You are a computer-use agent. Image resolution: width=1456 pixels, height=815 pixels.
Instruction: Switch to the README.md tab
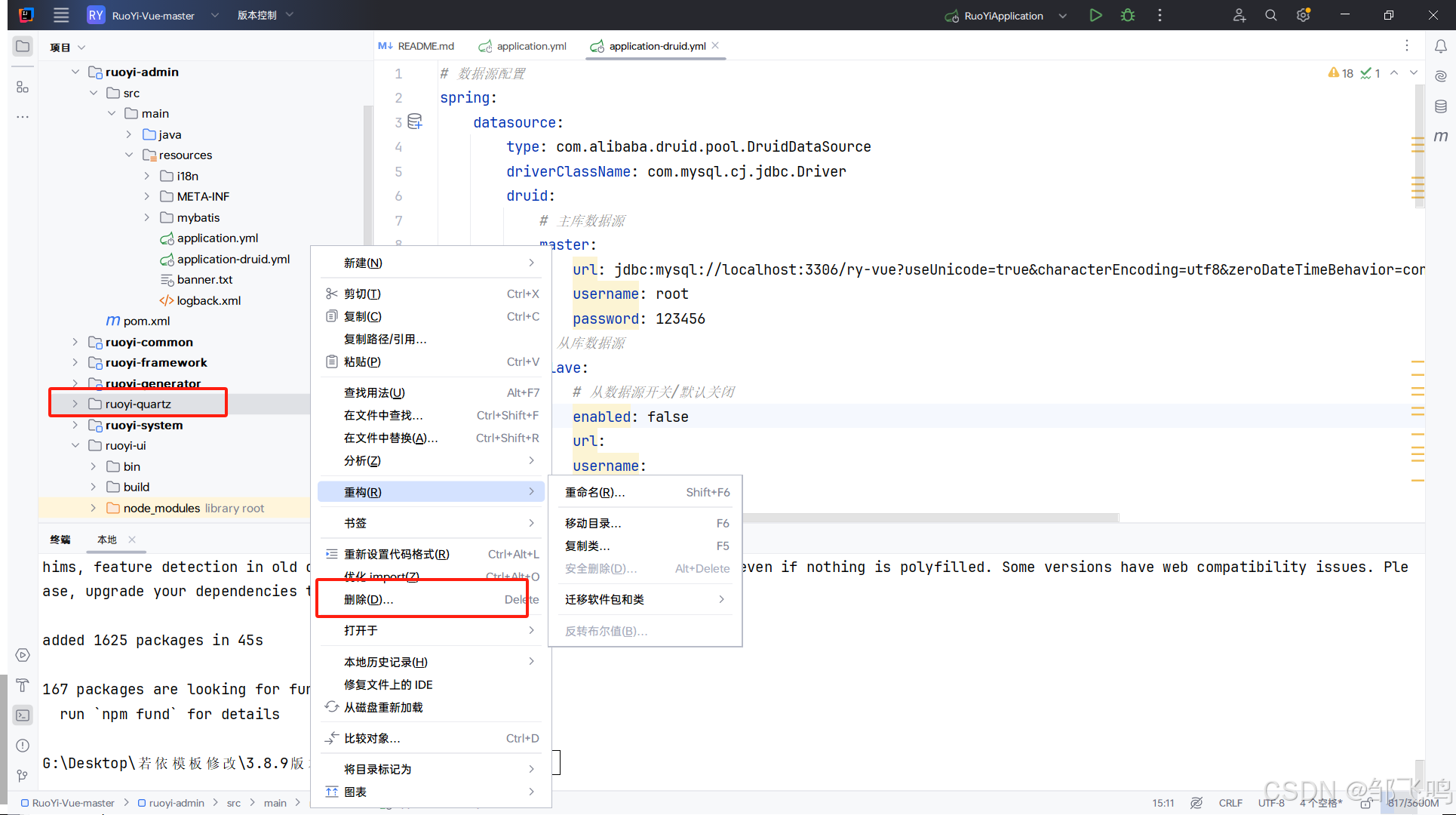point(417,46)
